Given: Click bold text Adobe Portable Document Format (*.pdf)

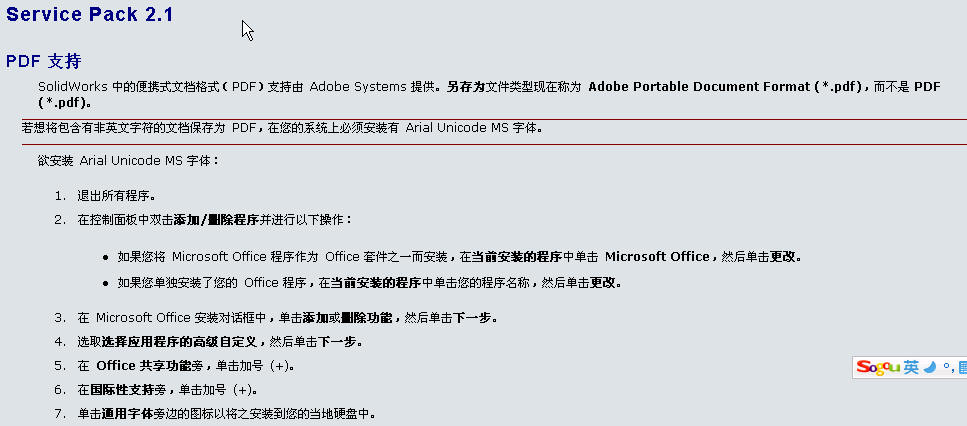Looking at the screenshot, I should [x=726, y=87].
